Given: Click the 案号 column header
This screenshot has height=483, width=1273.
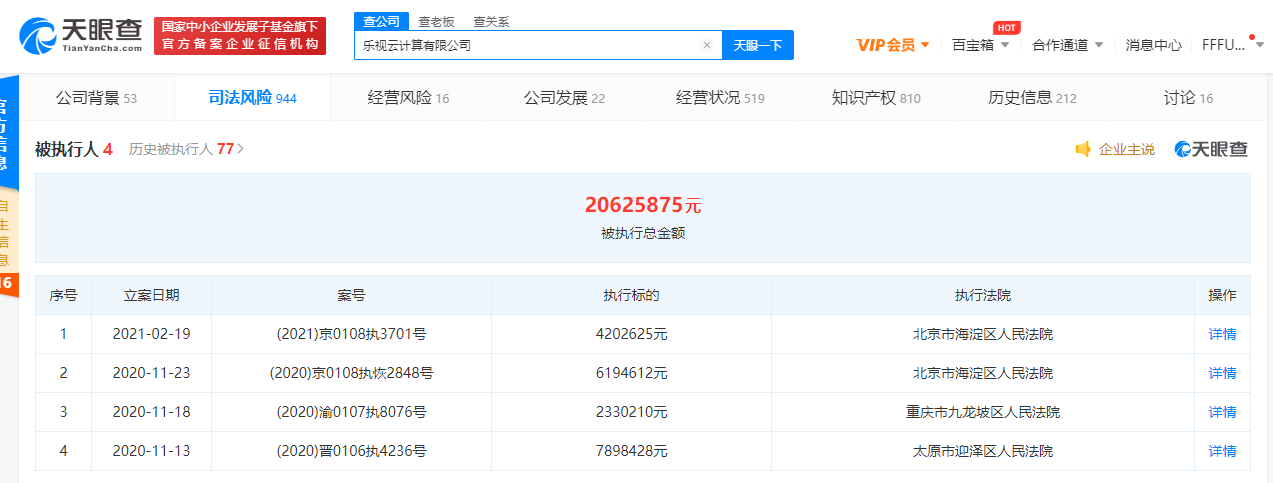Looking at the screenshot, I should coord(351,295).
